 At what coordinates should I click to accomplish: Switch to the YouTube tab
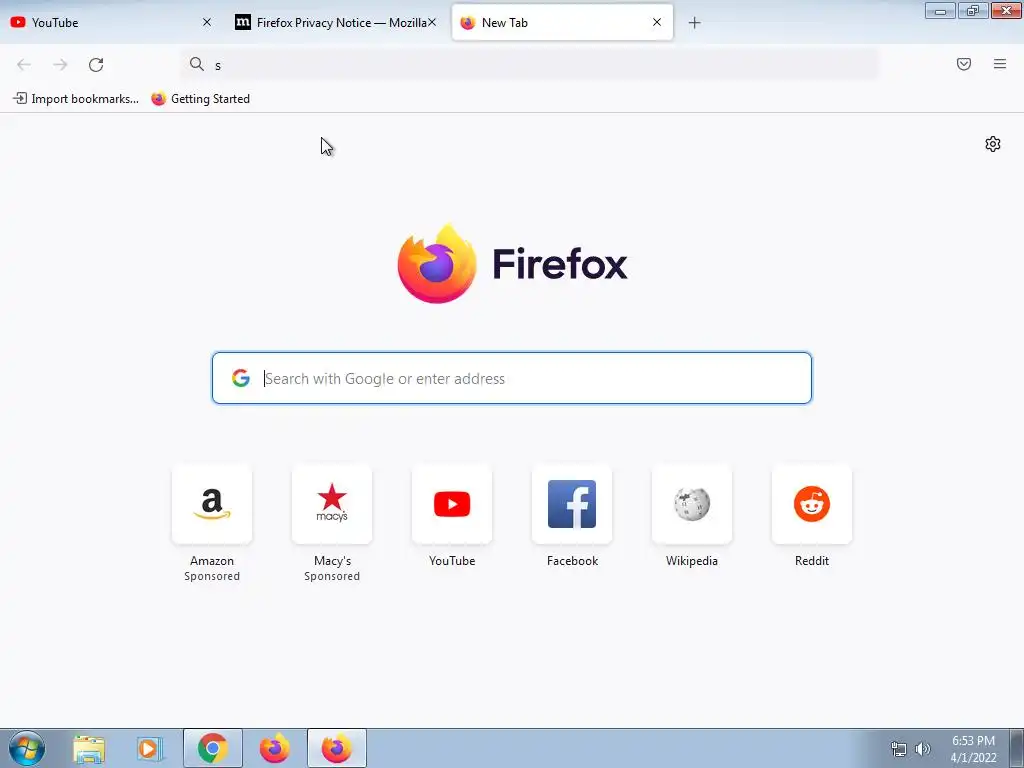point(111,22)
